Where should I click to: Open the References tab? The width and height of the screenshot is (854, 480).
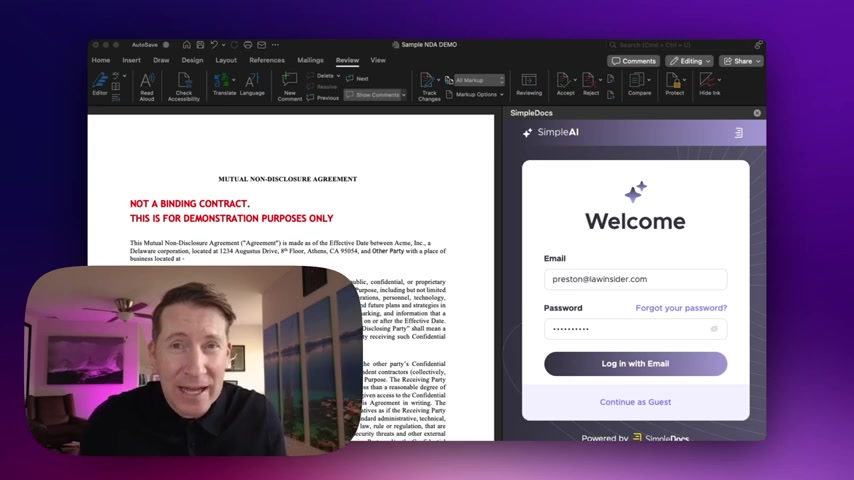click(267, 60)
